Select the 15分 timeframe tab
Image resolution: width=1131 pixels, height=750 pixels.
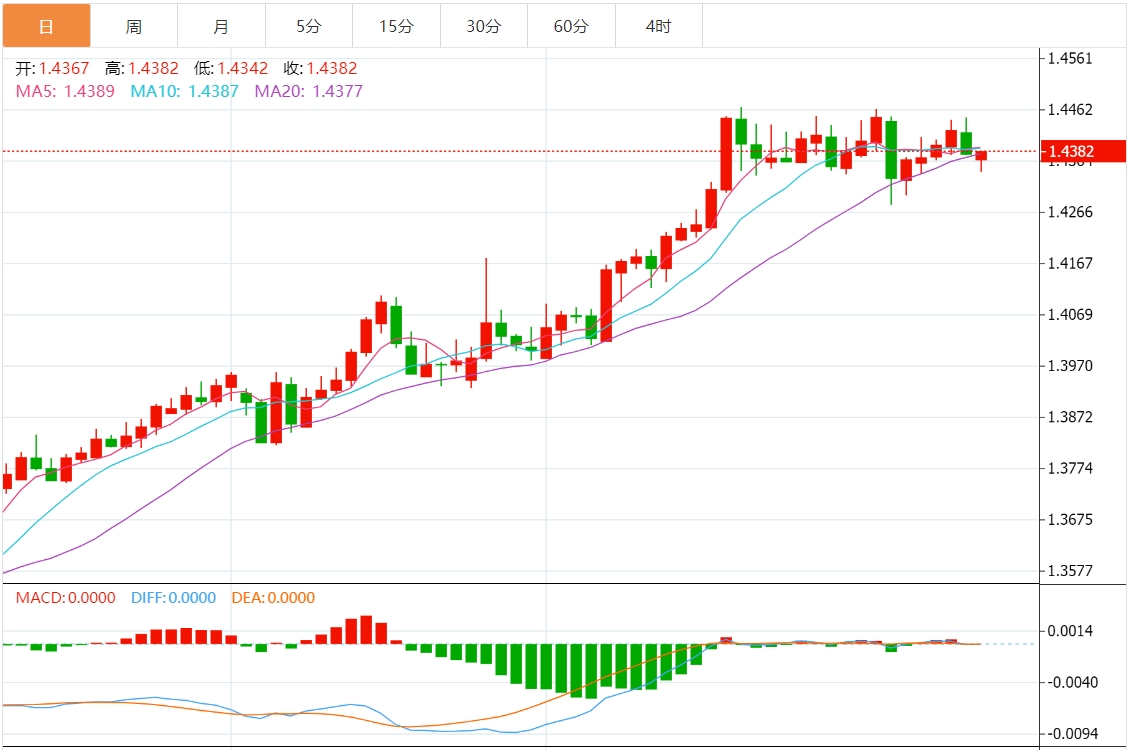point(397,27)
